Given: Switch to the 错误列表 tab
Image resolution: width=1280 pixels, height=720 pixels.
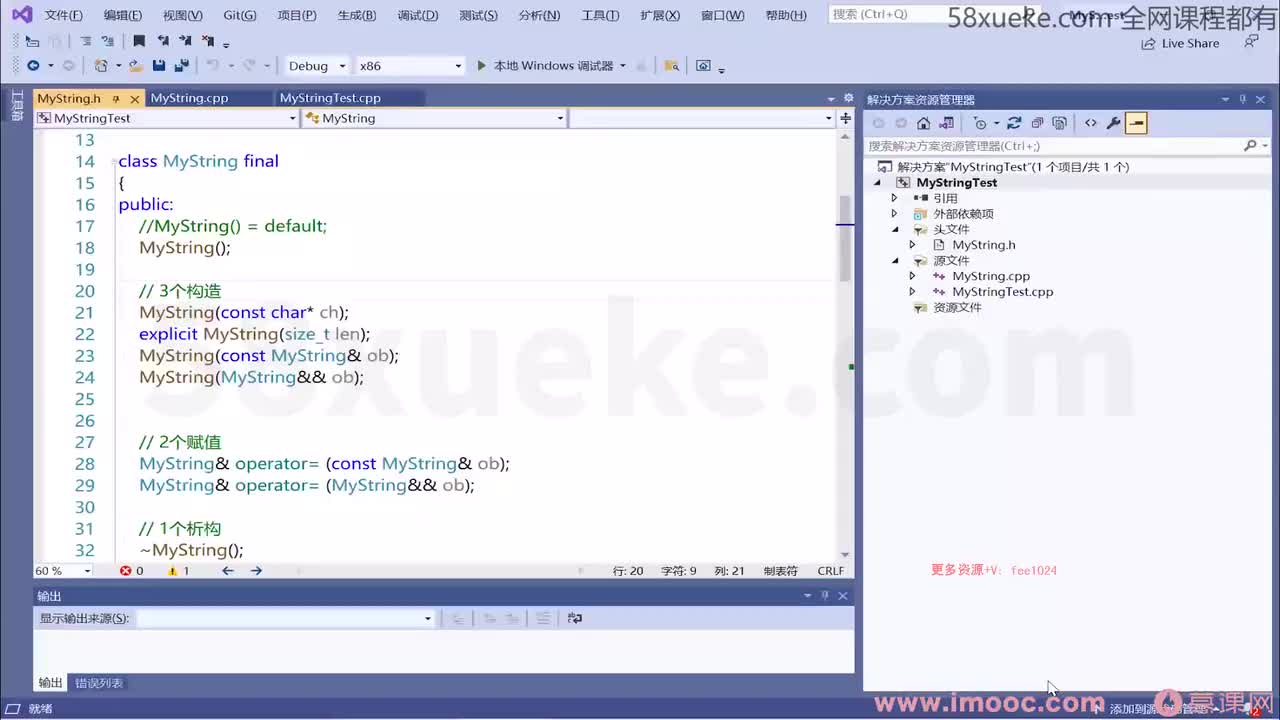Looking at the screenshot, I should click(x=99, y=683).
